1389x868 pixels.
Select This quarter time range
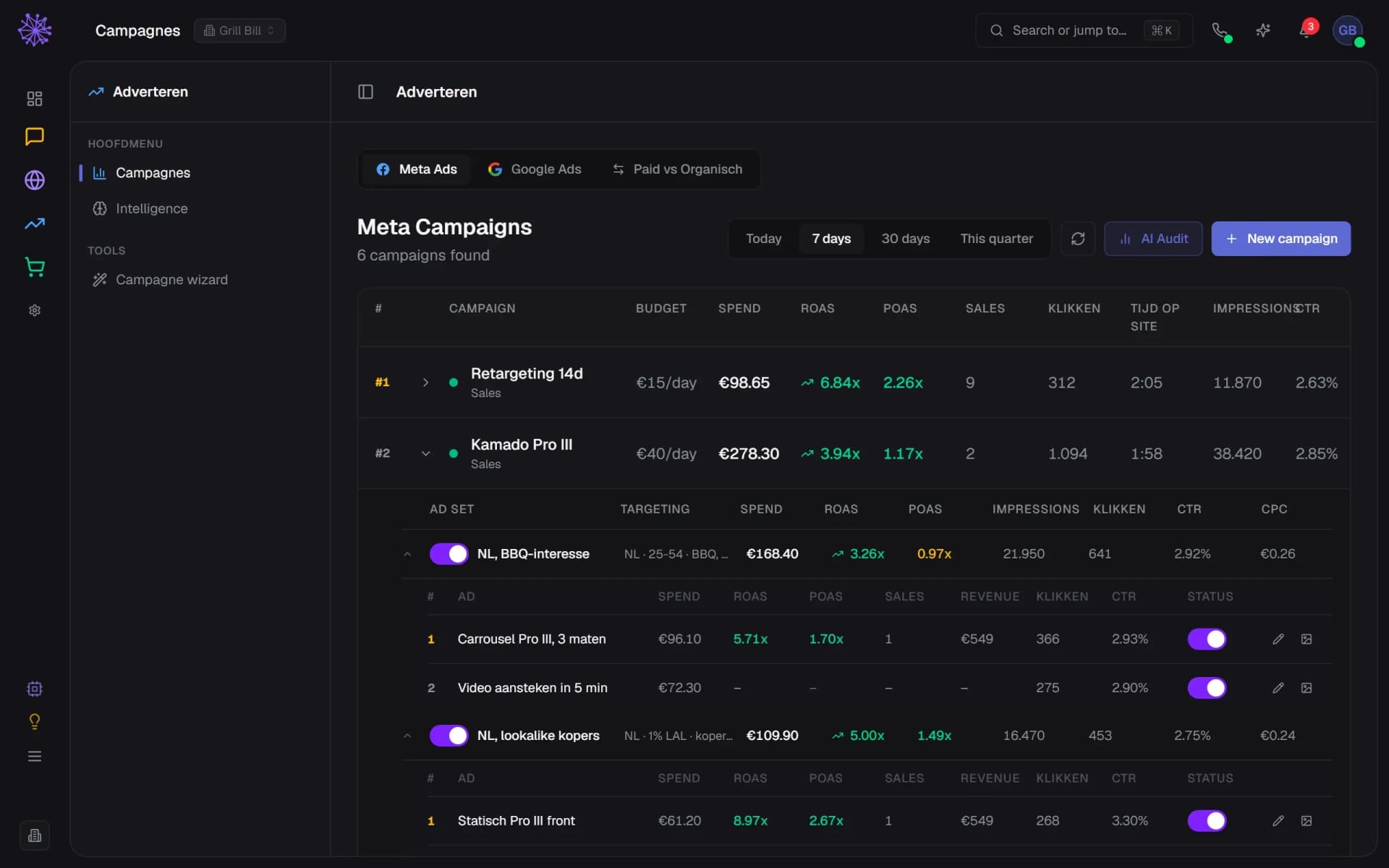[x=996, y=239]
